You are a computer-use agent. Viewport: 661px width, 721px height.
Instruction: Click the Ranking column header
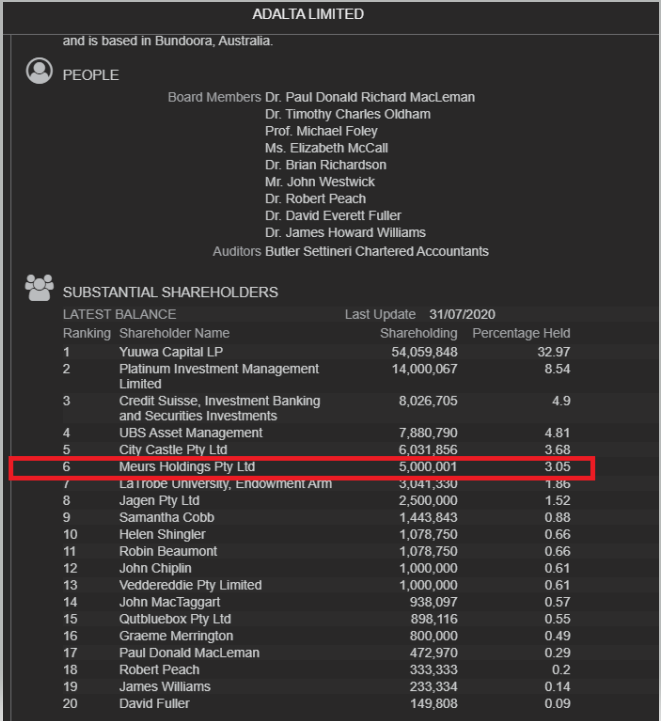point(87,333)
